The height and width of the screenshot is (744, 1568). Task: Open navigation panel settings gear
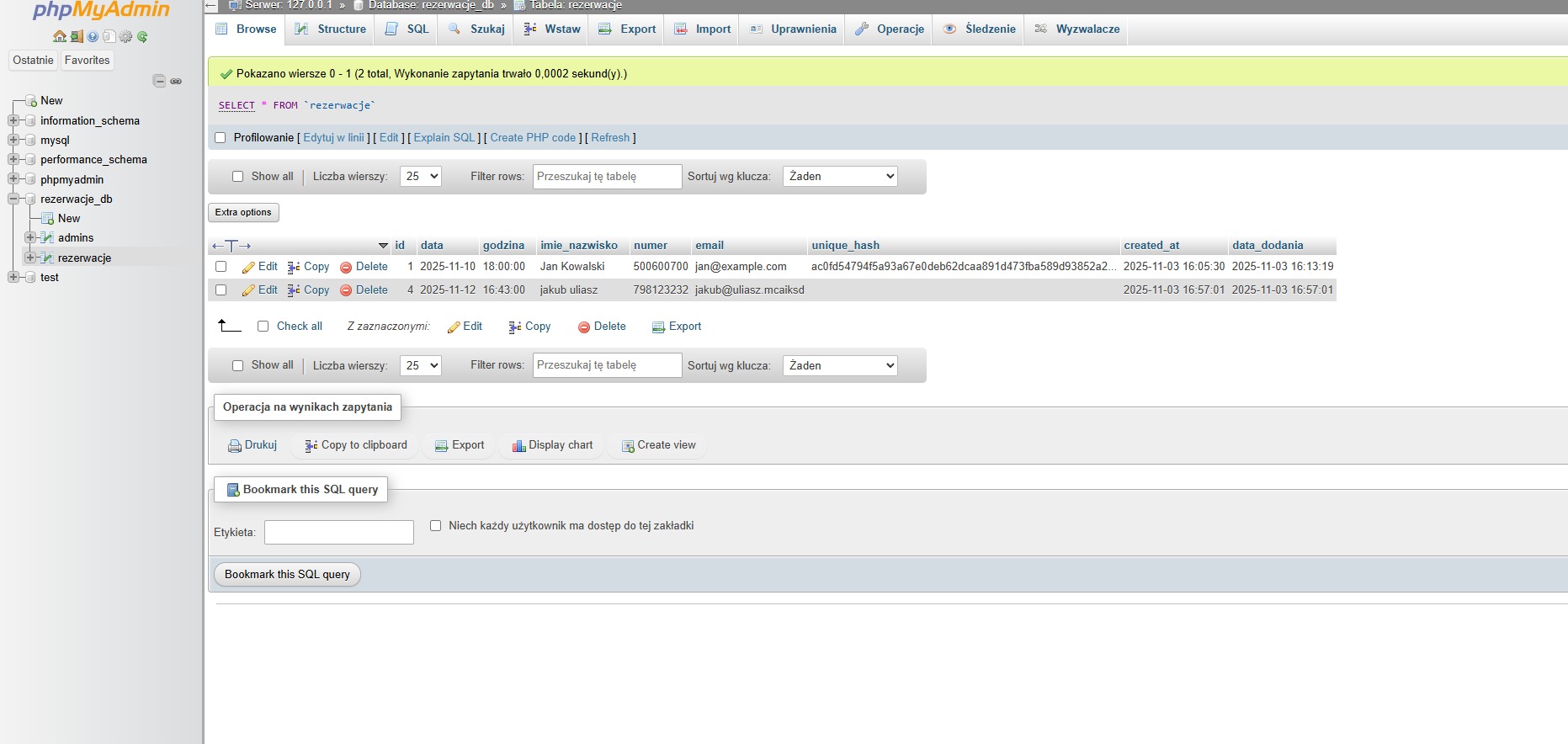(x=125, y=37)
